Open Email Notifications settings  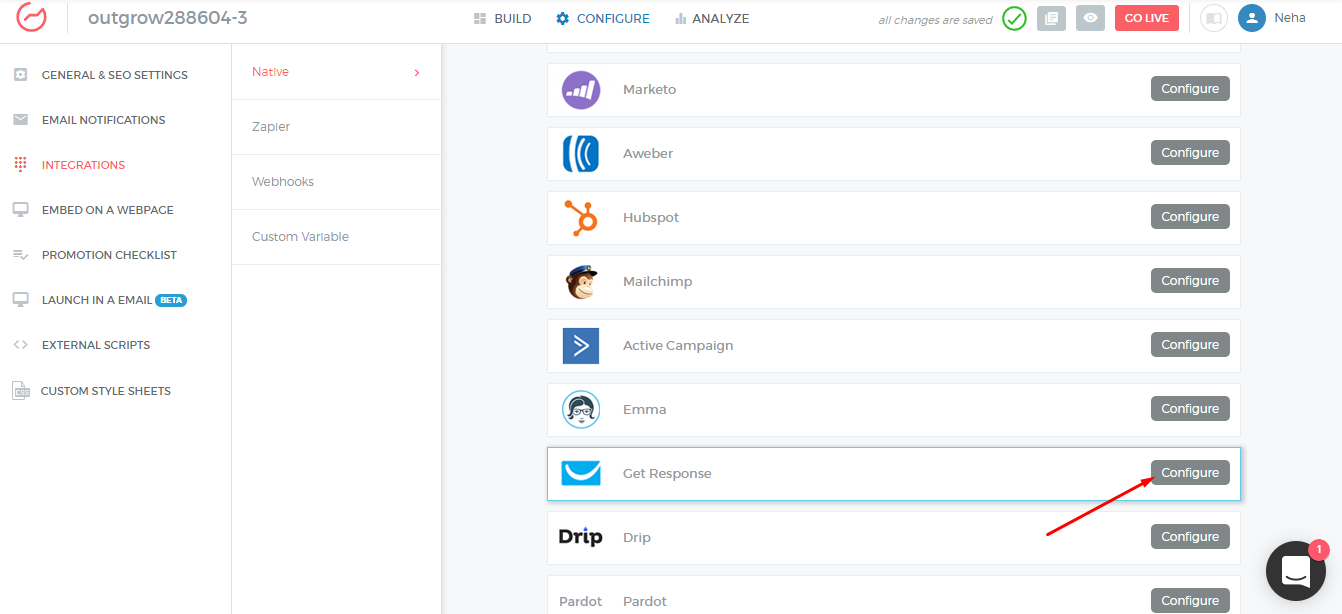pyautogui.click(x=104, y=120)
